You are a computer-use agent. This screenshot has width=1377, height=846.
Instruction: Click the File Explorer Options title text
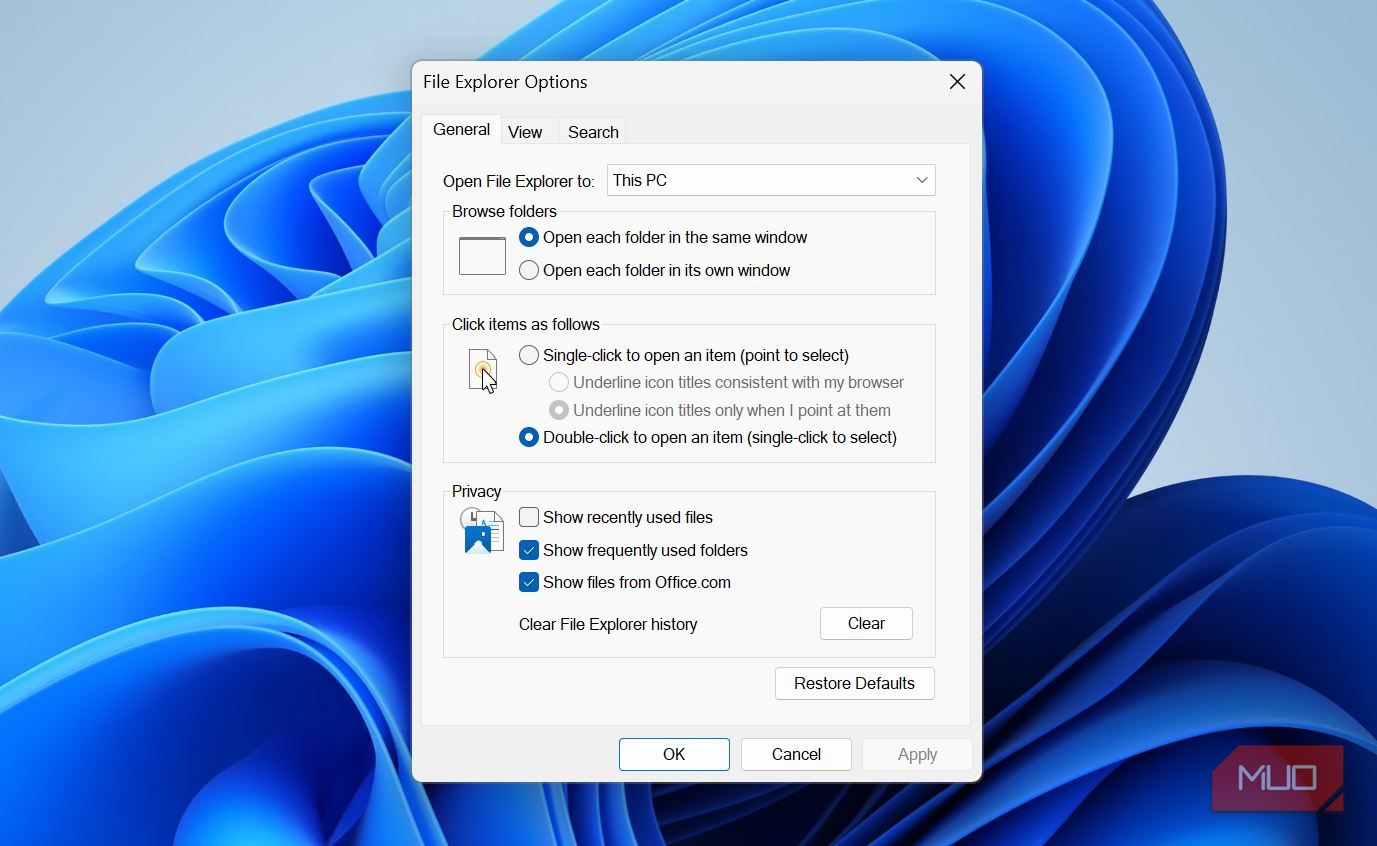(505, 82)
